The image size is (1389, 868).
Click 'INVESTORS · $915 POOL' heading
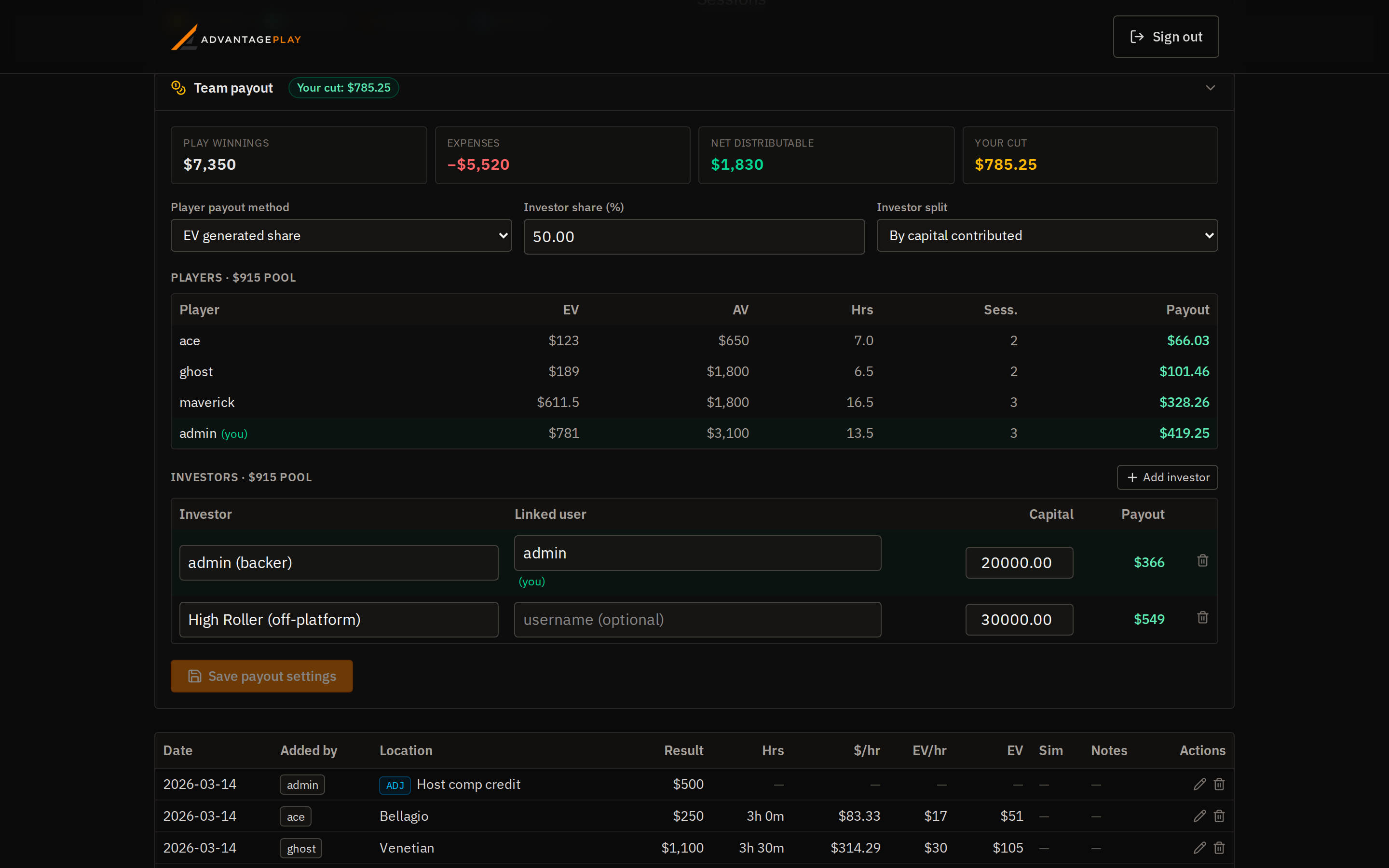(242, 477)
